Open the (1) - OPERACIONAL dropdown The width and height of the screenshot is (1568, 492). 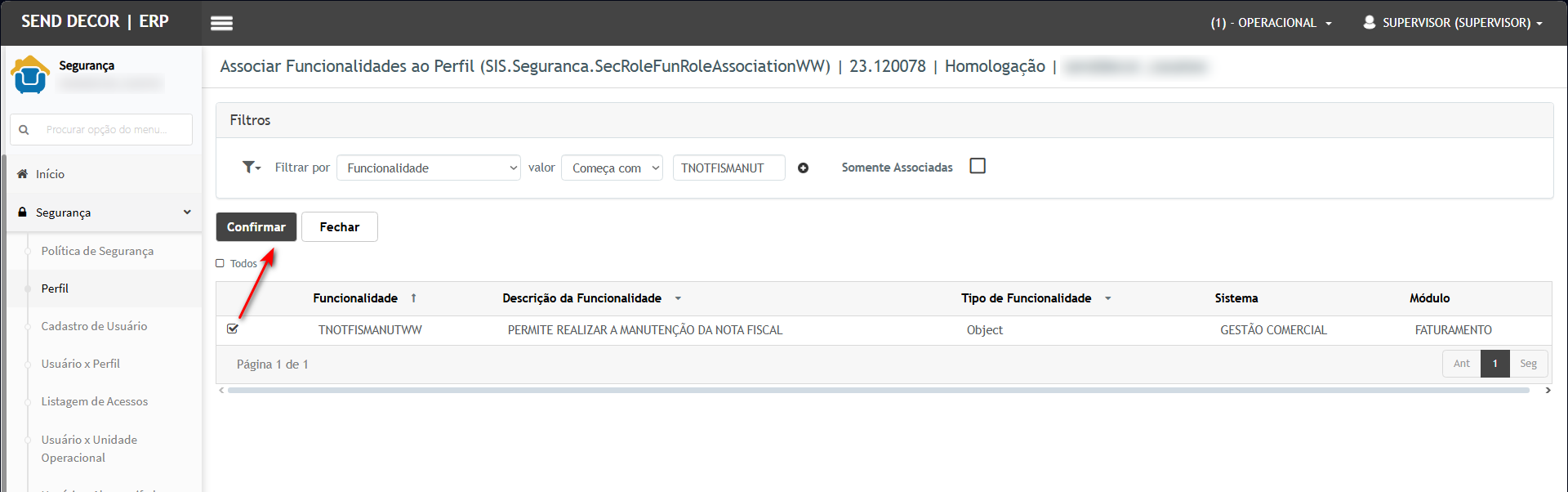coord(1270,23)
